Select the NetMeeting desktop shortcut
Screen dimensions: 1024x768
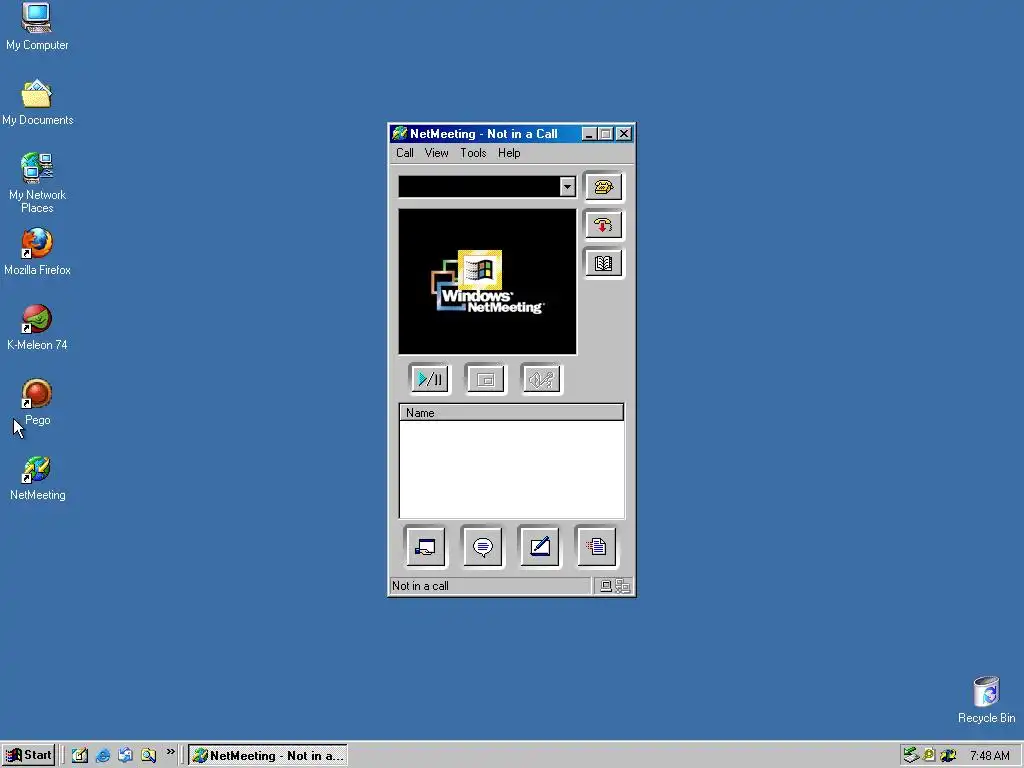[37, 478]
